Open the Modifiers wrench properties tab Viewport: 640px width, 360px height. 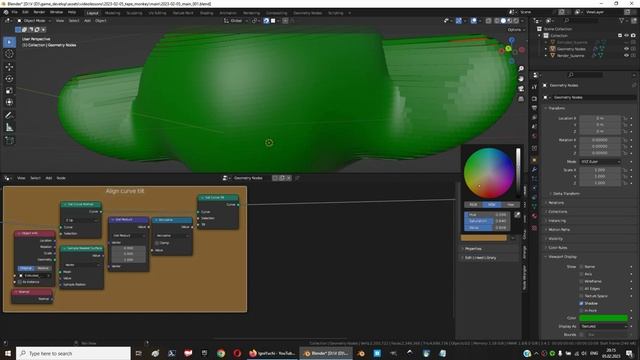pyautogui.click(x=534, y=169)
